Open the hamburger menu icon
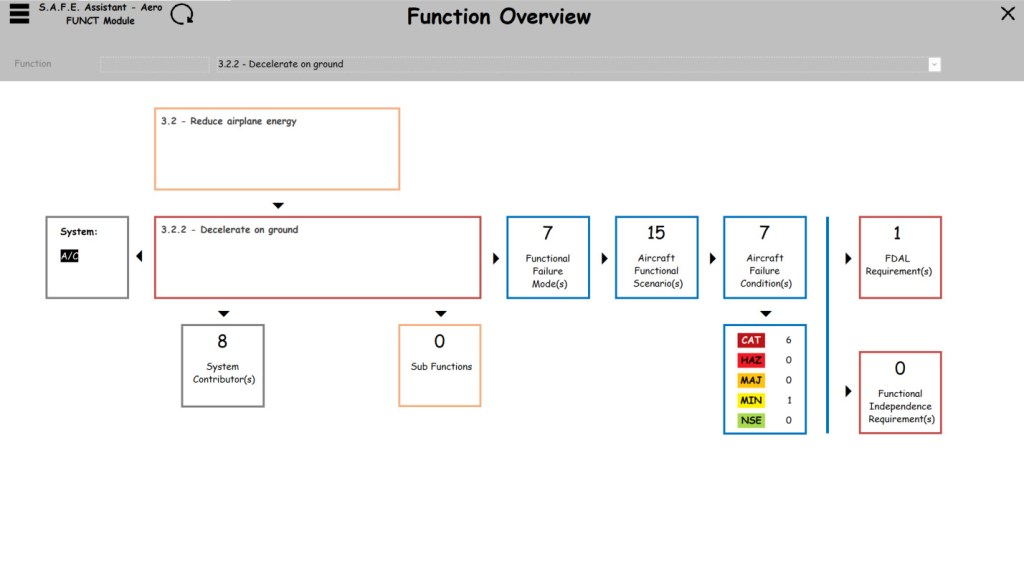Screen dimensions: 1024x569 19,14
